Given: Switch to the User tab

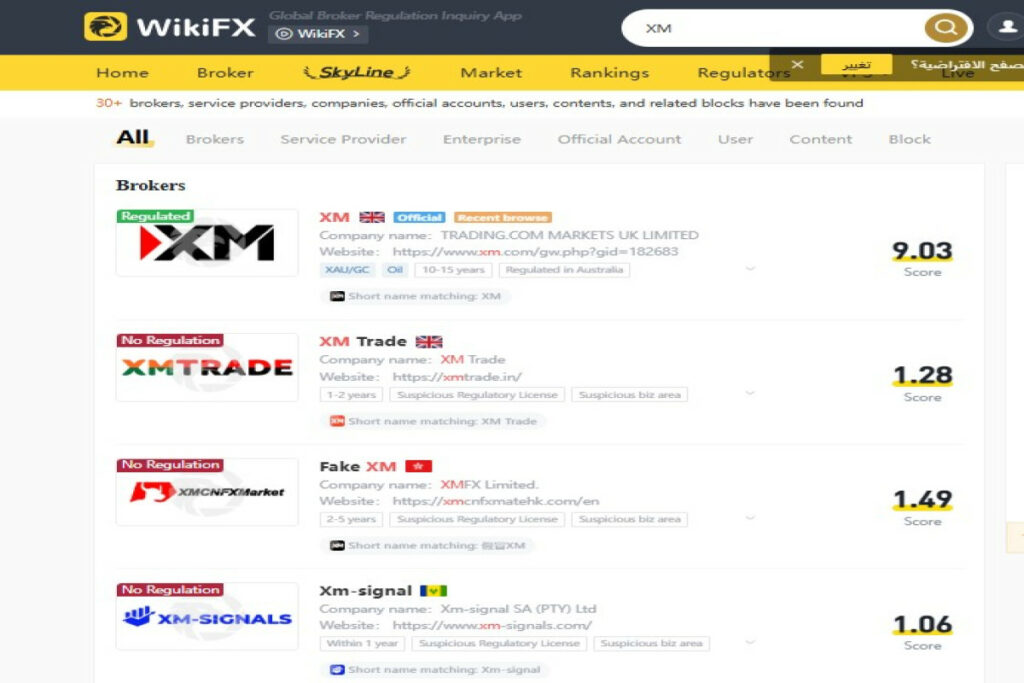Looking at the screenshot, I should click(x=735, y=139).
